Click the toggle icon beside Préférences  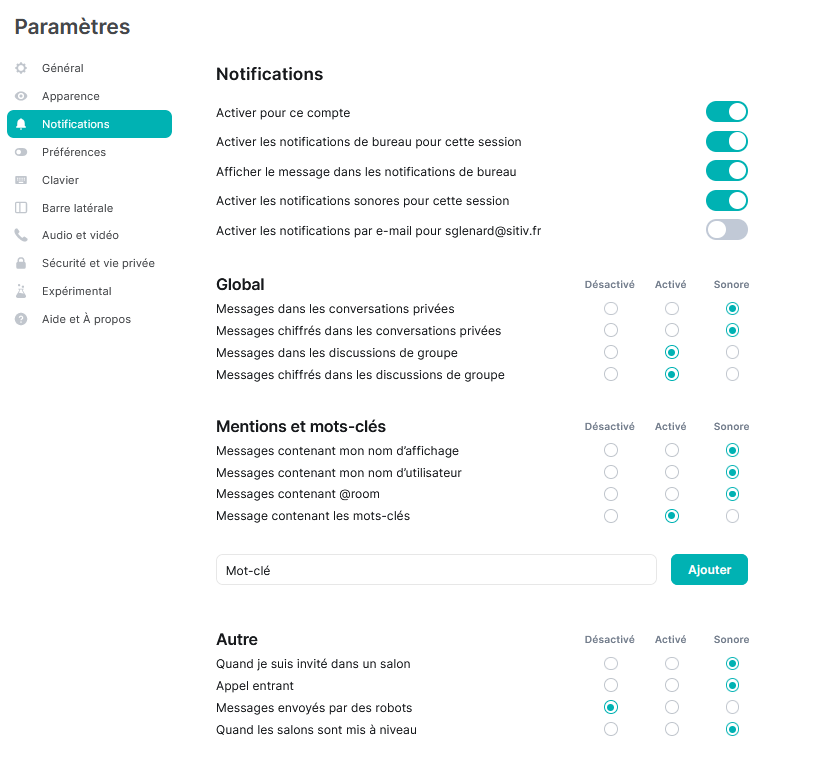21,152
